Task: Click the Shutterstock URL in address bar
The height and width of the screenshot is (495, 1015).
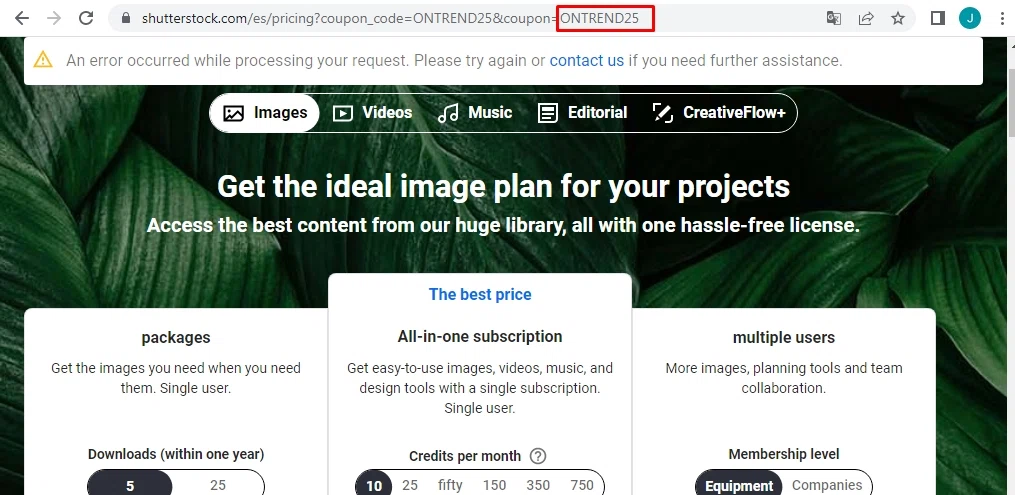Action: click(390, 18)
